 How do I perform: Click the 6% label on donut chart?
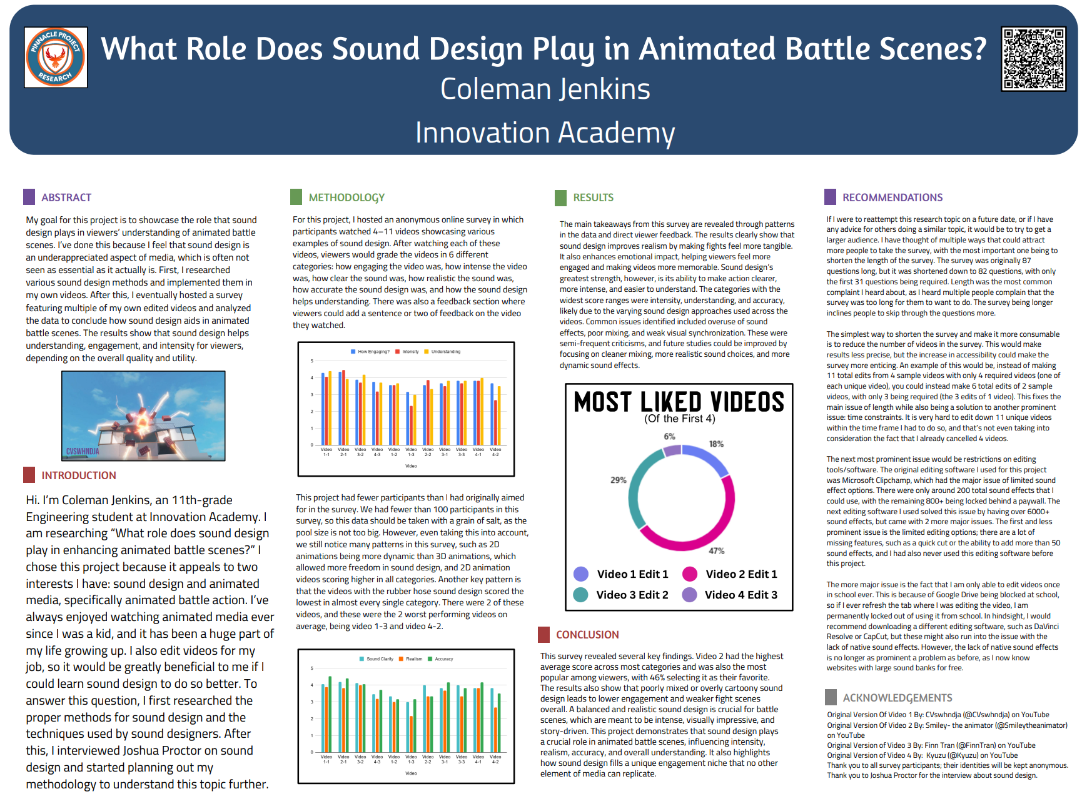pyautogui.click(x=669, y=436)
